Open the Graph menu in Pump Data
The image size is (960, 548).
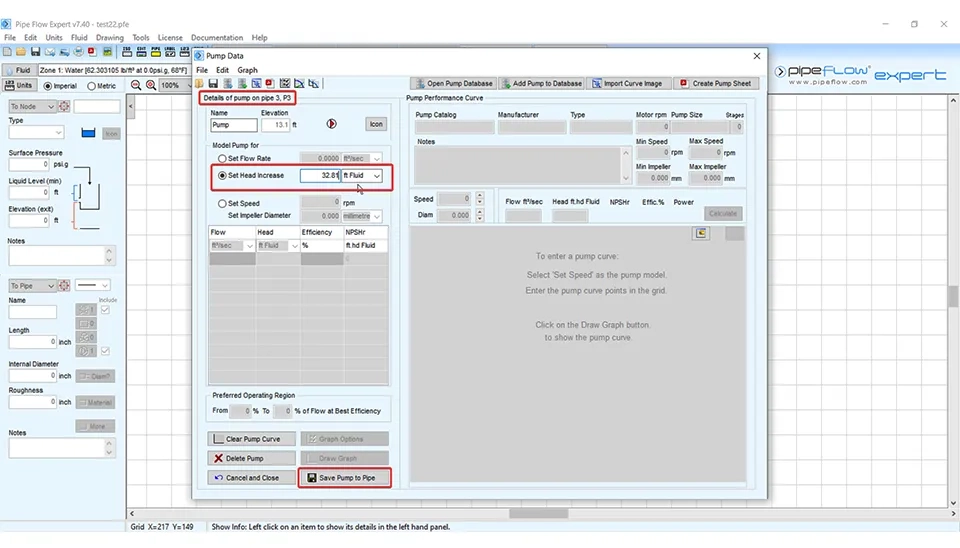pyautogui.click(x=247, y=70)
